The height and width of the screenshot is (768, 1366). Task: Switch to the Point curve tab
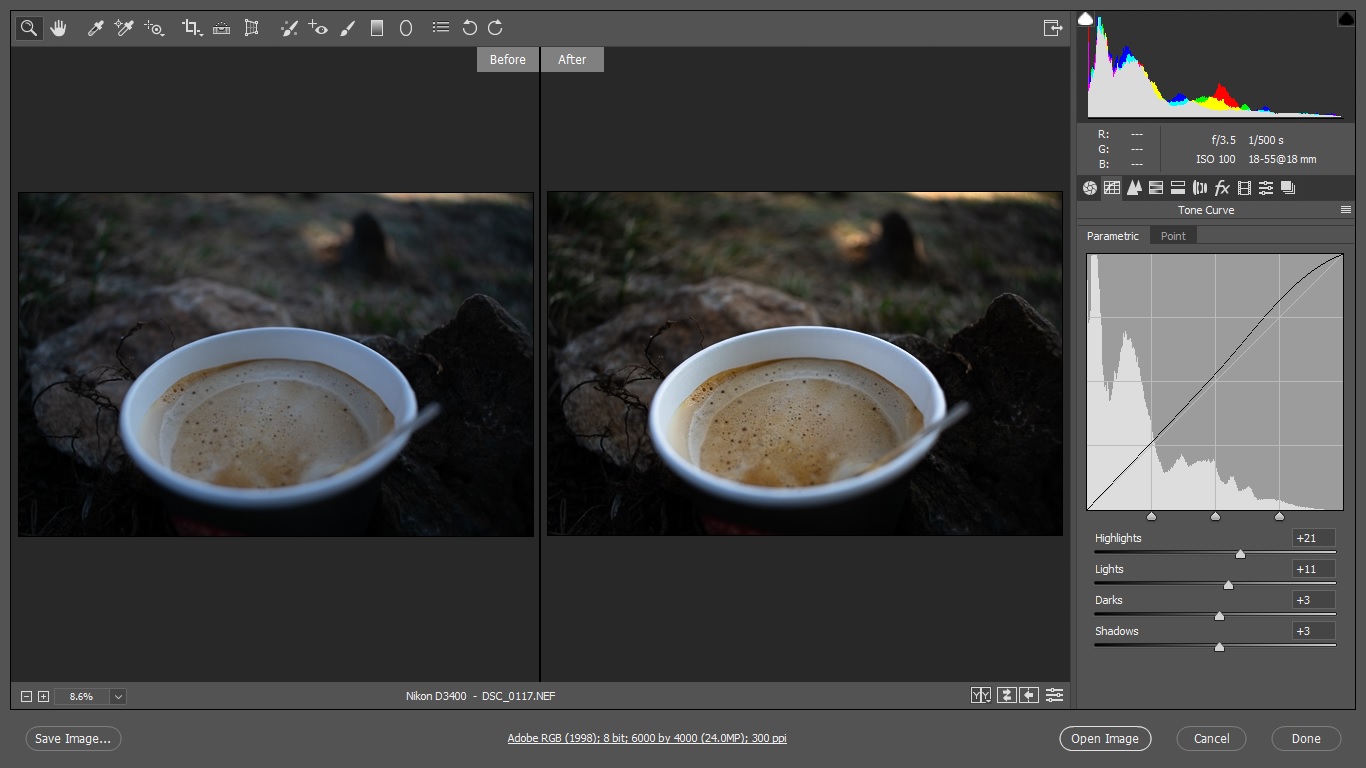(1173, 236)
